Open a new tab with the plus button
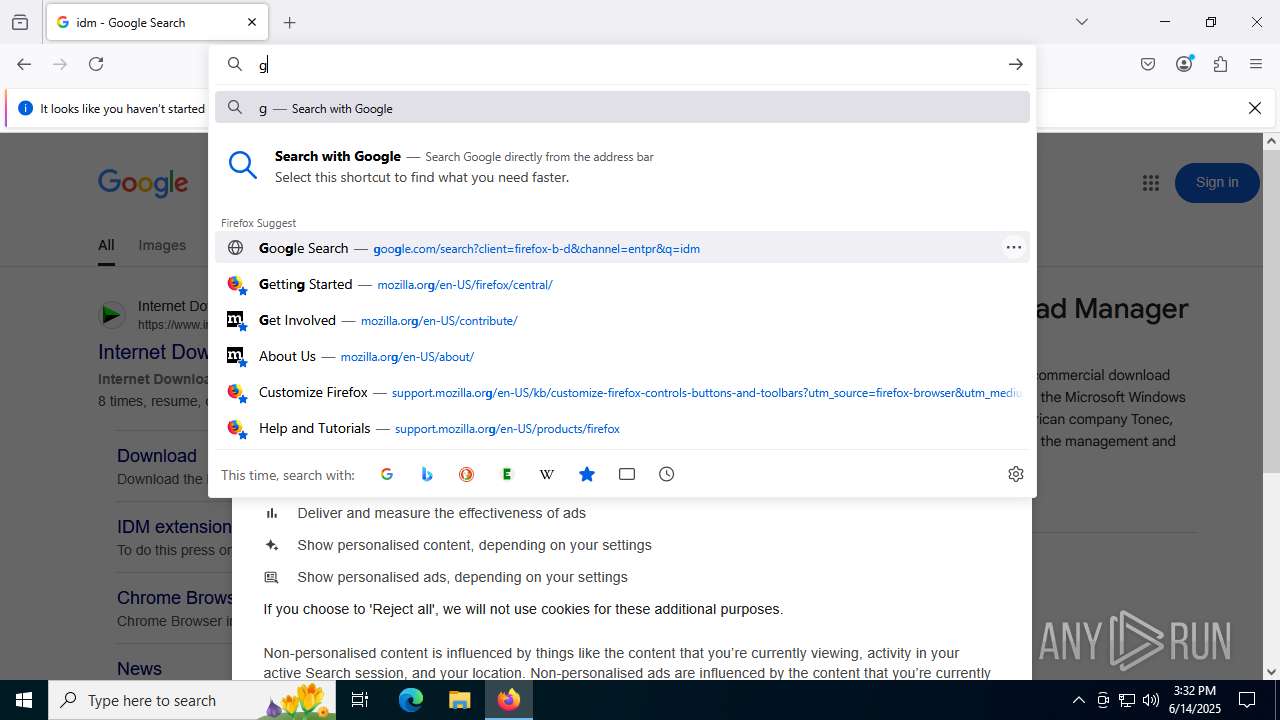The width and height of the screenshot is (1280, 720). 290,22
